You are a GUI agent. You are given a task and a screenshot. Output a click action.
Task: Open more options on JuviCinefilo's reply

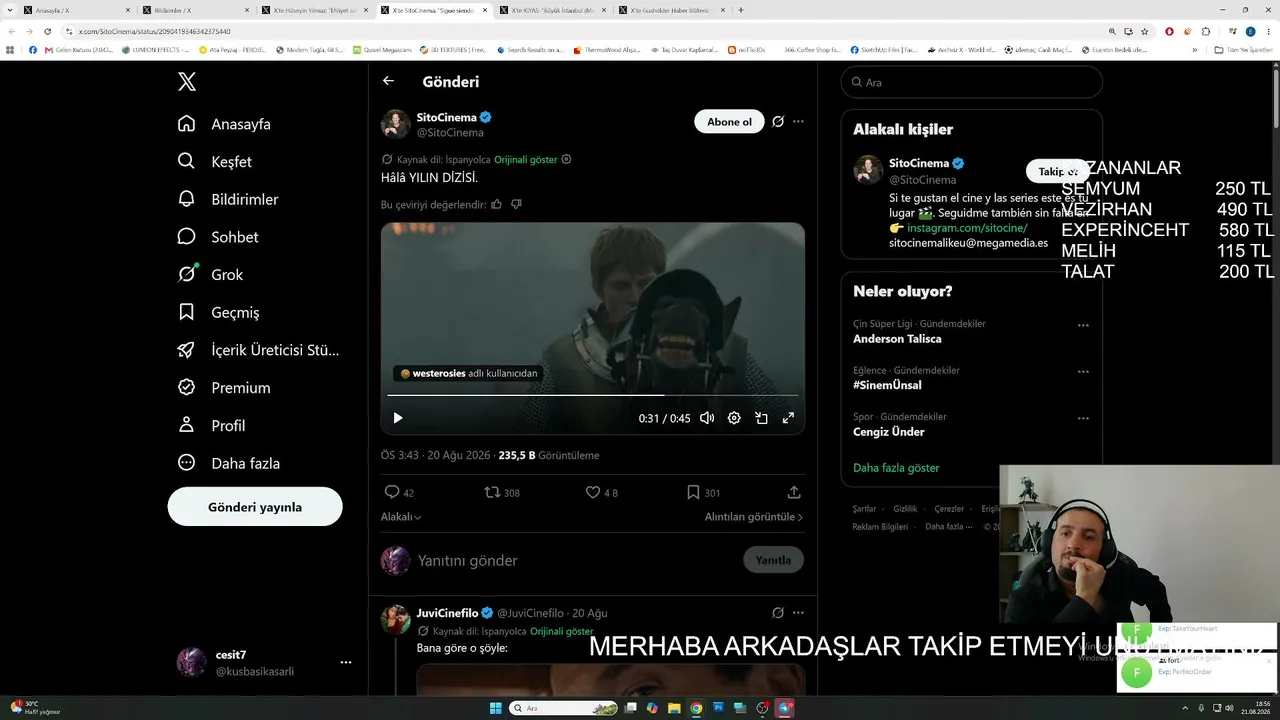[798, 613]
